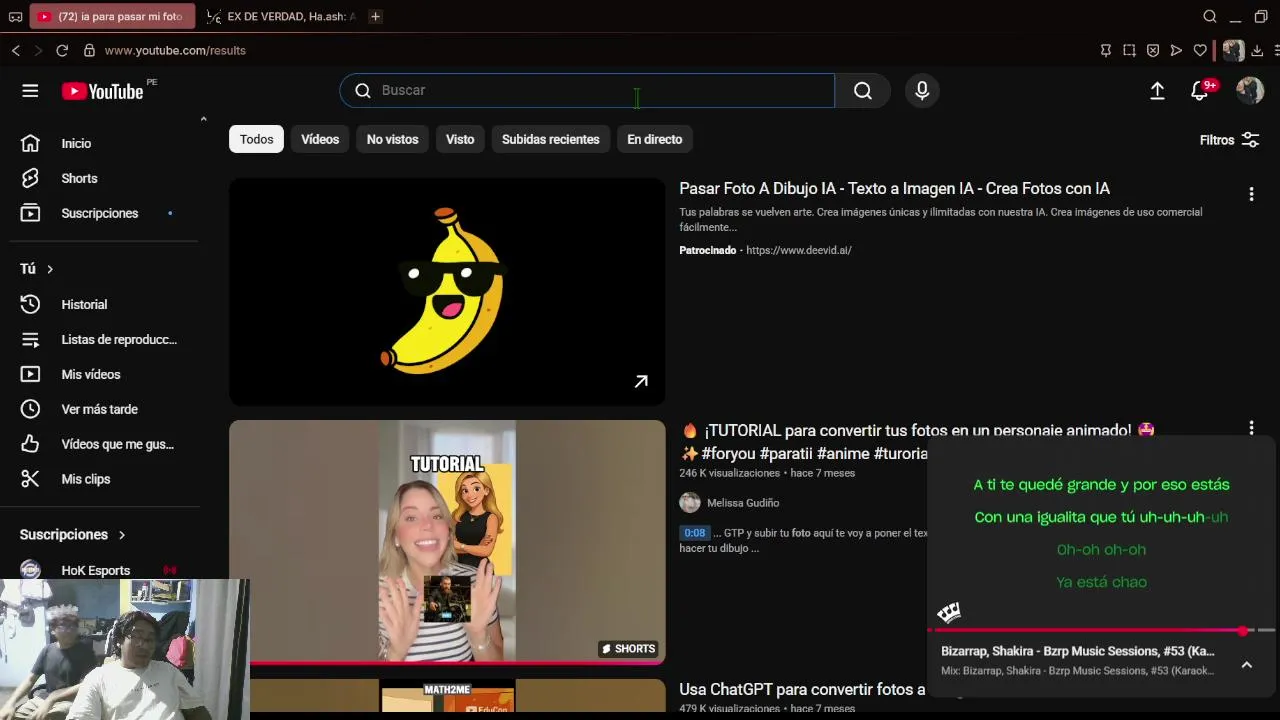Screen dimensions: 1280x720
Task: Open the Filtros search filters
Action: point(1229,140)
